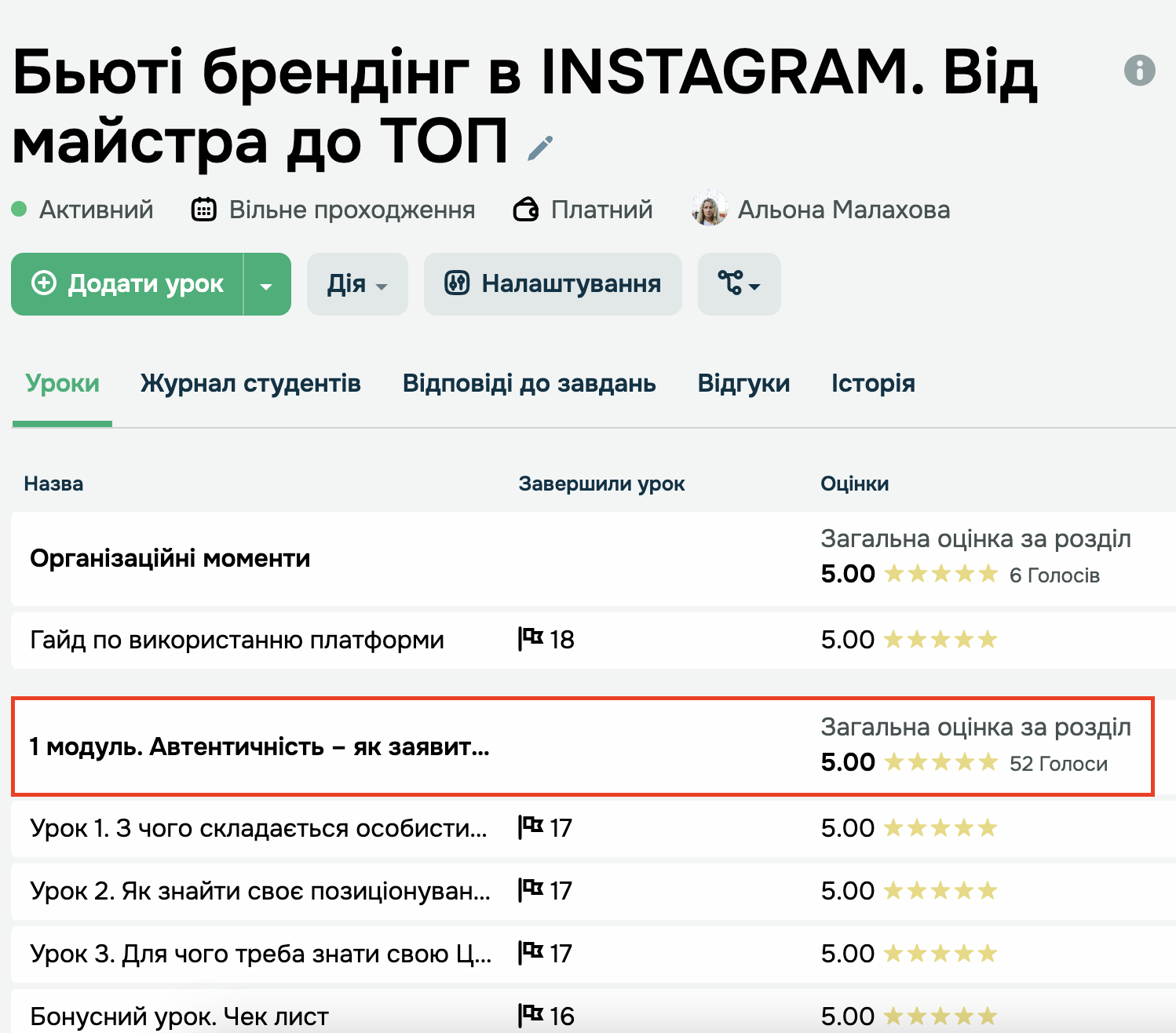Click star rating of Організаційні моменти section
This screenshot has width=1176, height=1033.
940,575
